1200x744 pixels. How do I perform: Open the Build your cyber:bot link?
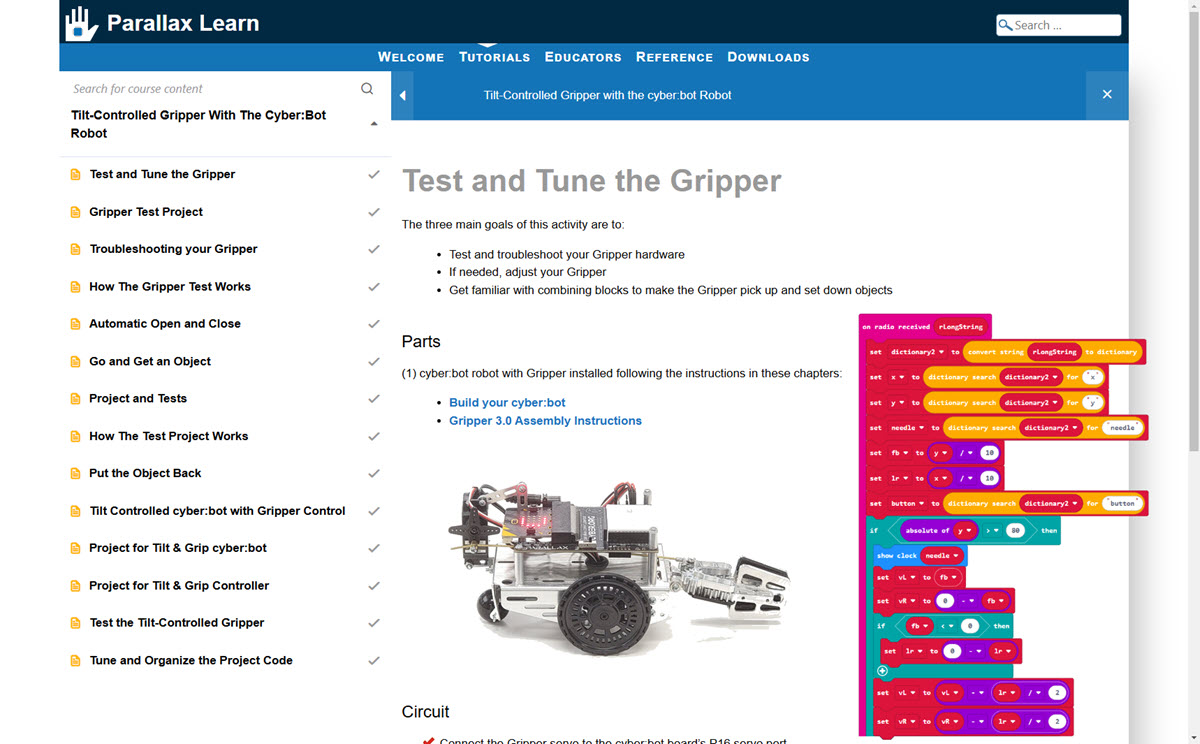(x=507, y=403)
